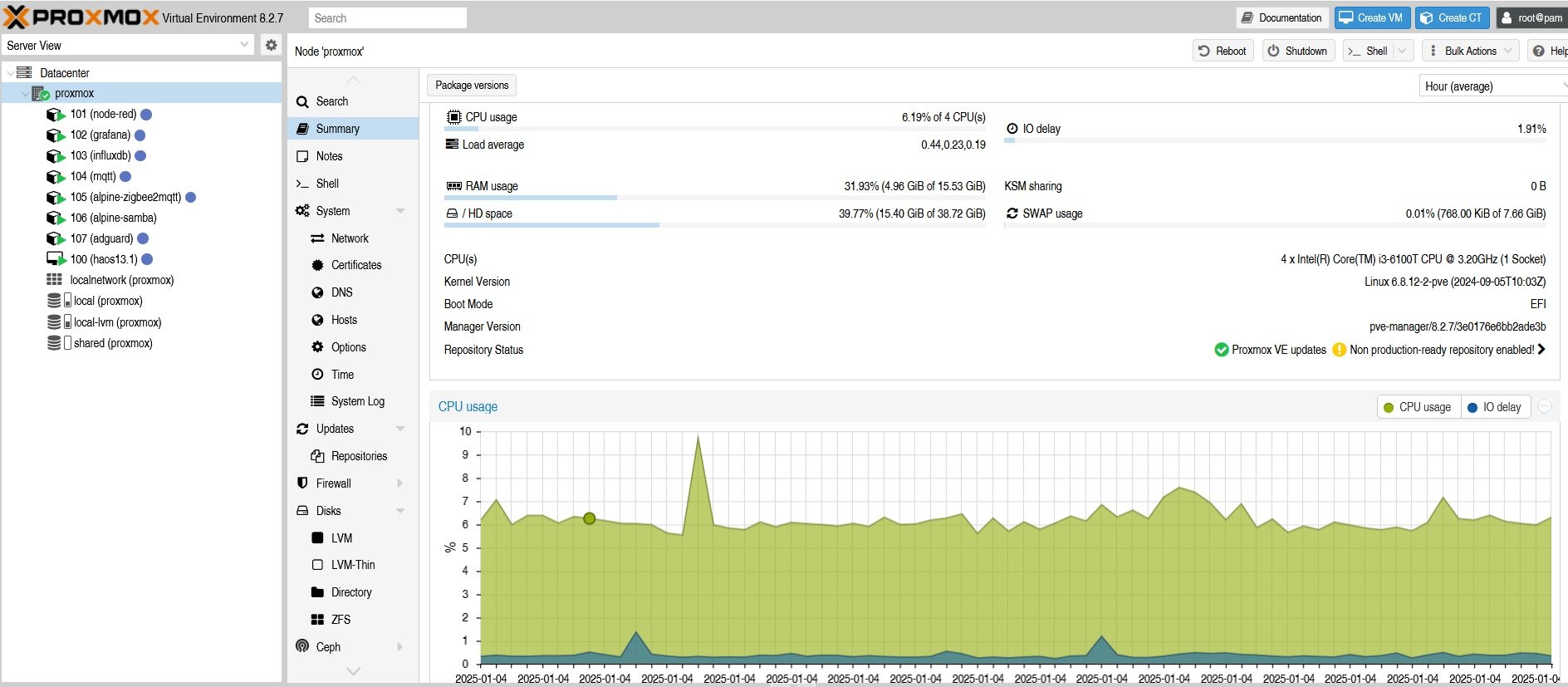The height and width of the screenshot is (687, 1568).
Task: Click the Firewall shield icon
Action: [x=302, y=483]
